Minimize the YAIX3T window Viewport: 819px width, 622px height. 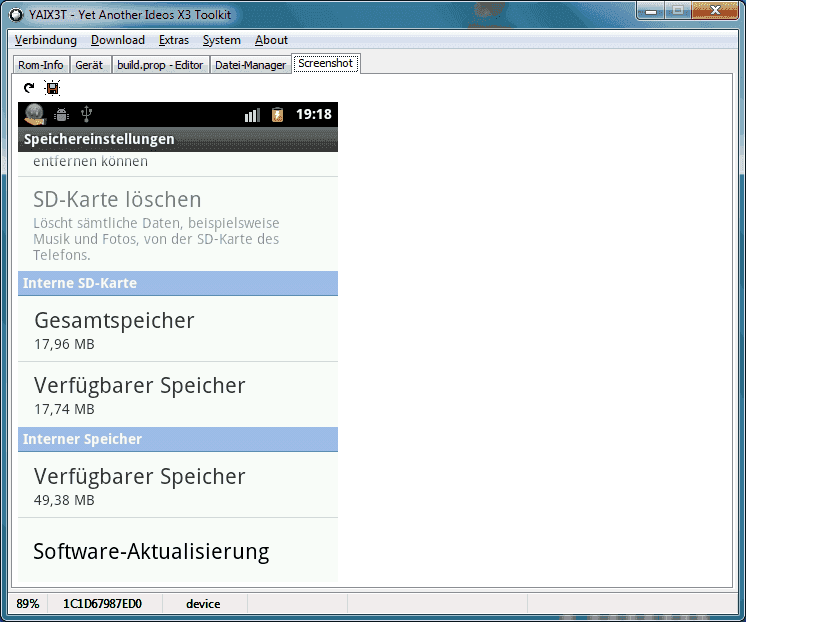pos(651,11)
